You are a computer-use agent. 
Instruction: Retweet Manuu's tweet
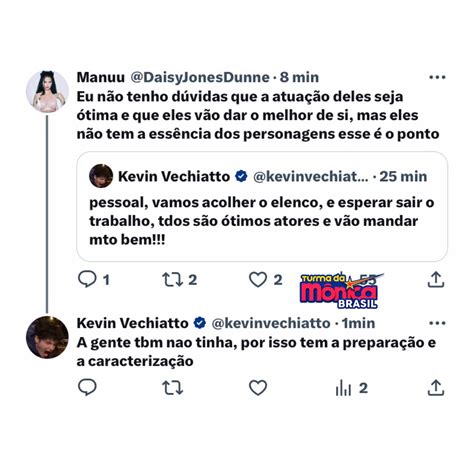[173, 280]
